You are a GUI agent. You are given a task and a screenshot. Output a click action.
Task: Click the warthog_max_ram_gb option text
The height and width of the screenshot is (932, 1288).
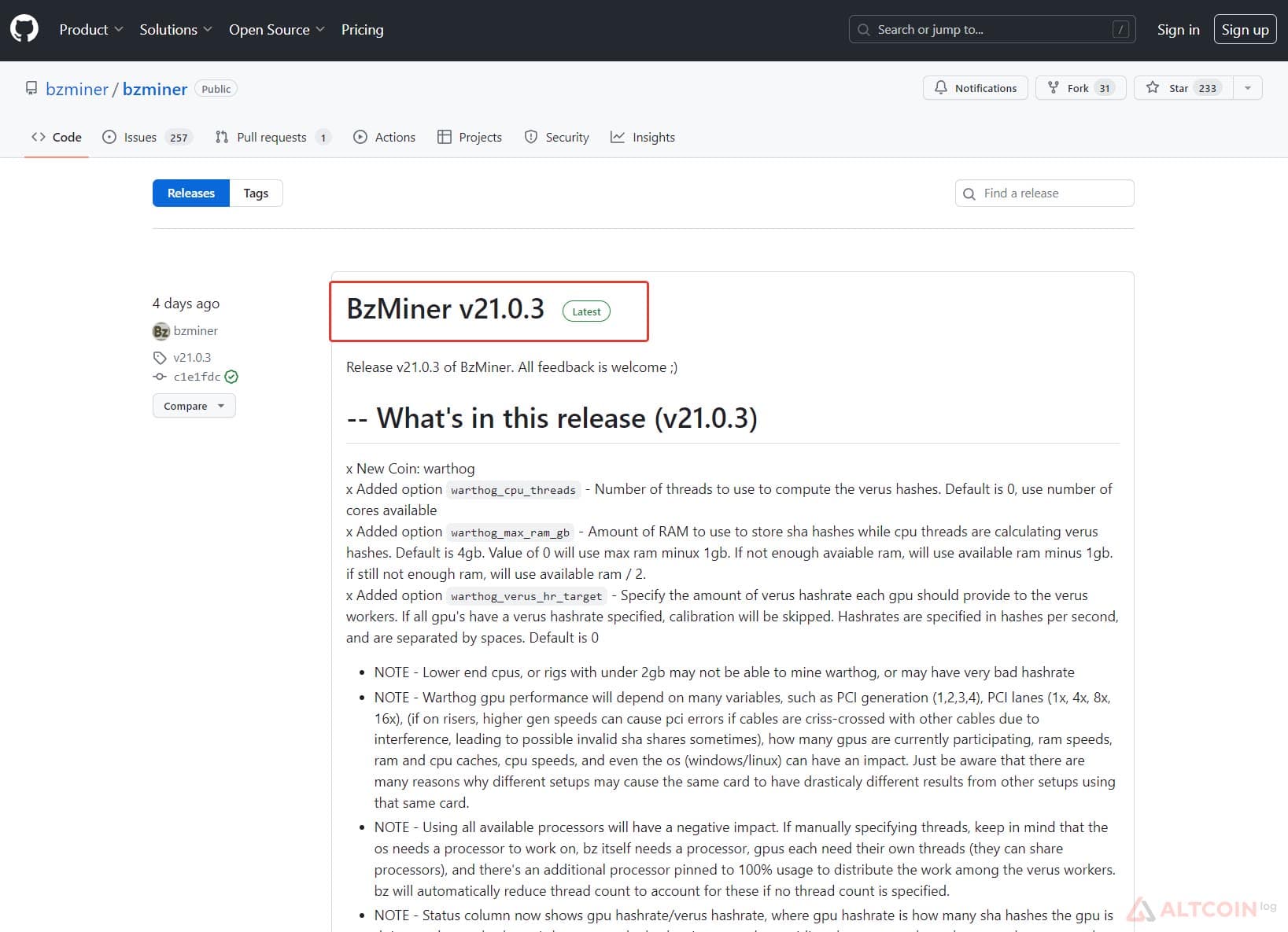point(510,532)
